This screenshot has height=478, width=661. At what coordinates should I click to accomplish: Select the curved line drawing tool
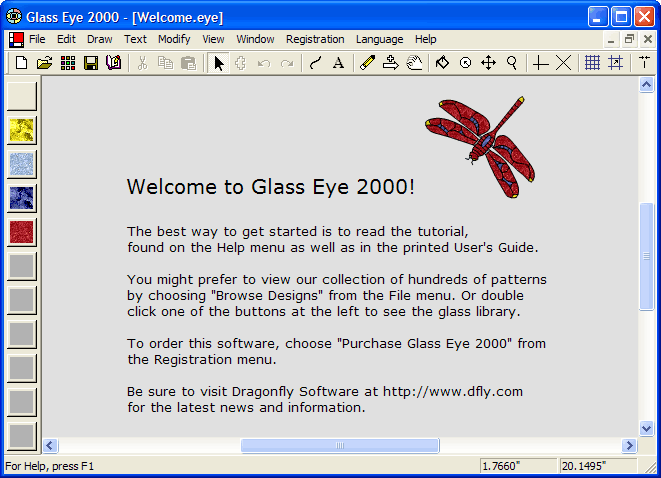coord(315,63)
